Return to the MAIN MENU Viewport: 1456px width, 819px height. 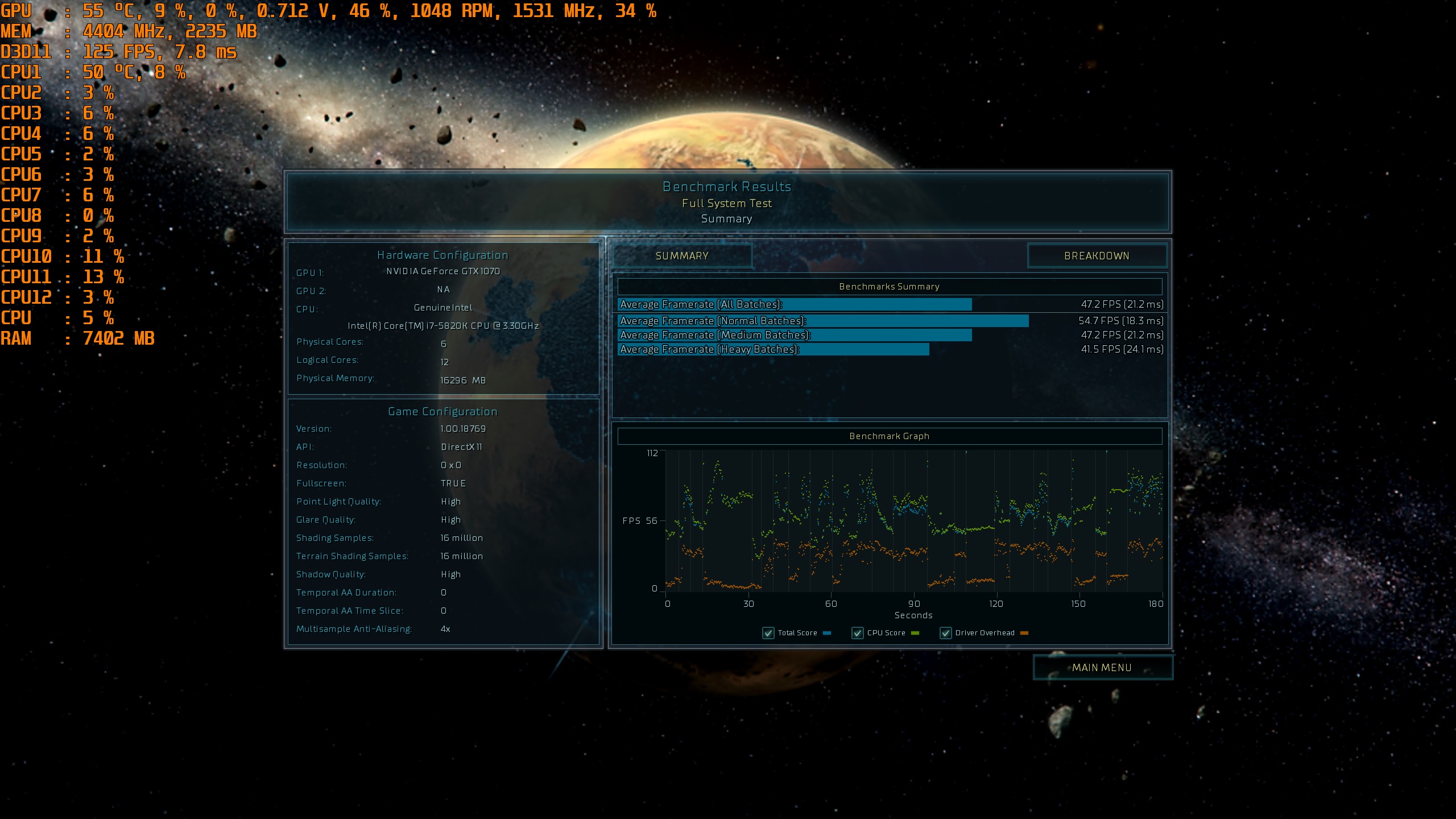[1102, 668]
